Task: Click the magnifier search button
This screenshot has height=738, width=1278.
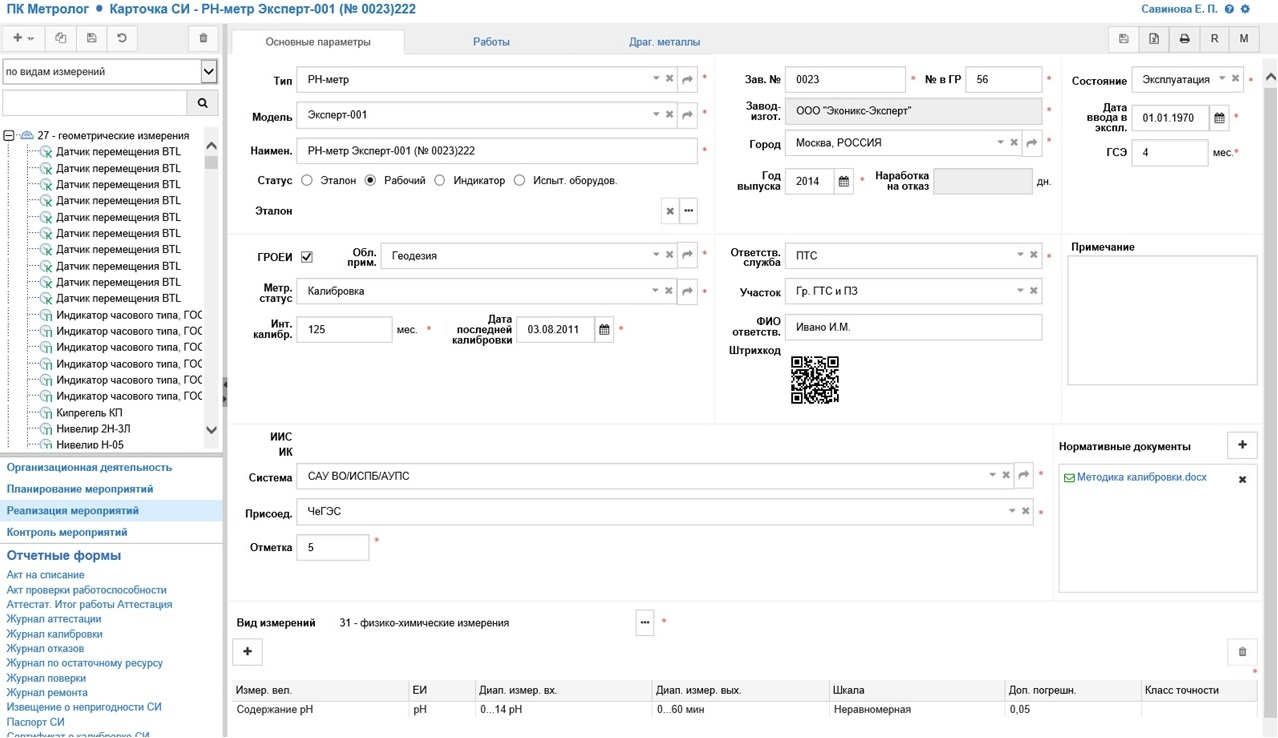Action: 202,103
